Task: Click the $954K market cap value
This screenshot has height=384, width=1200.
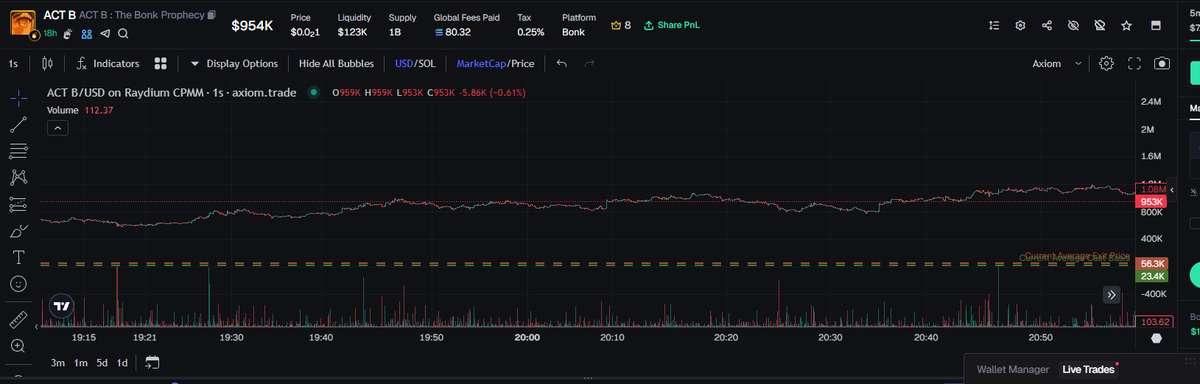Action: pos(252,25)
